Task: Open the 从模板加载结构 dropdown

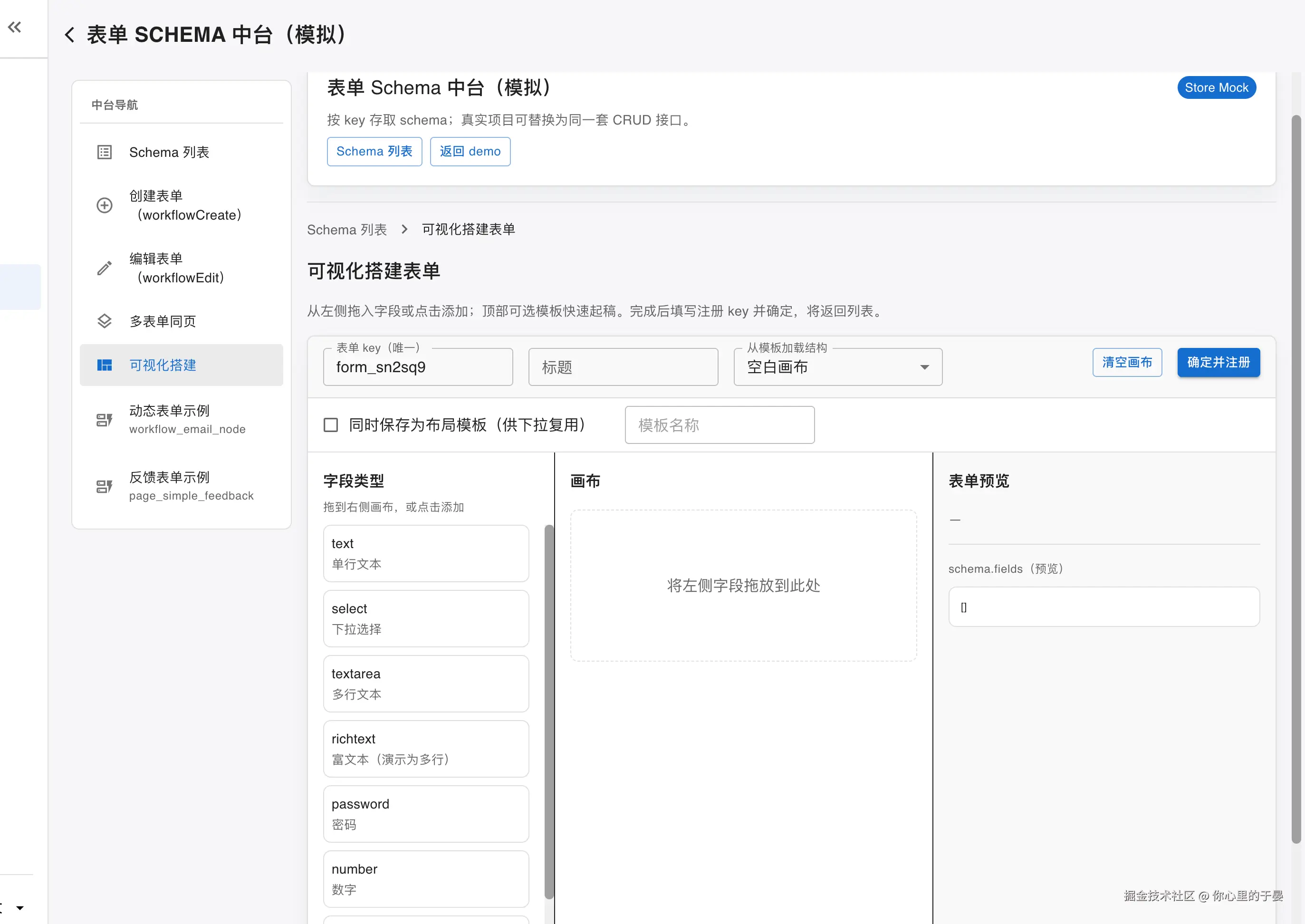Action: pos(837,367)
